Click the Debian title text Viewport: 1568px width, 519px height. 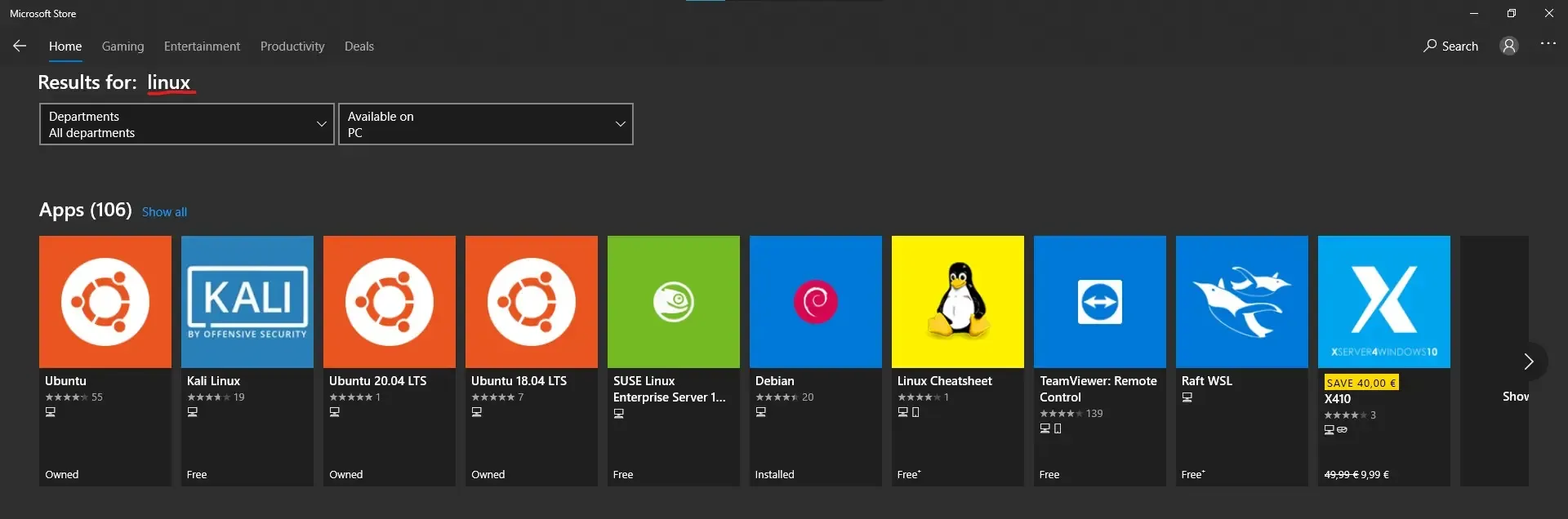[774, 381]
